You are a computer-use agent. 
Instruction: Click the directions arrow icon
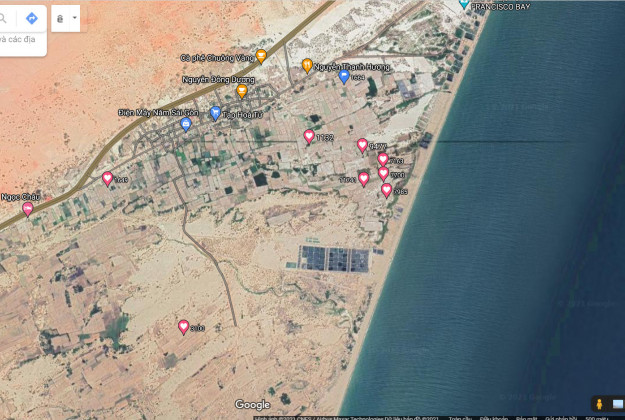tap(31, 18)
